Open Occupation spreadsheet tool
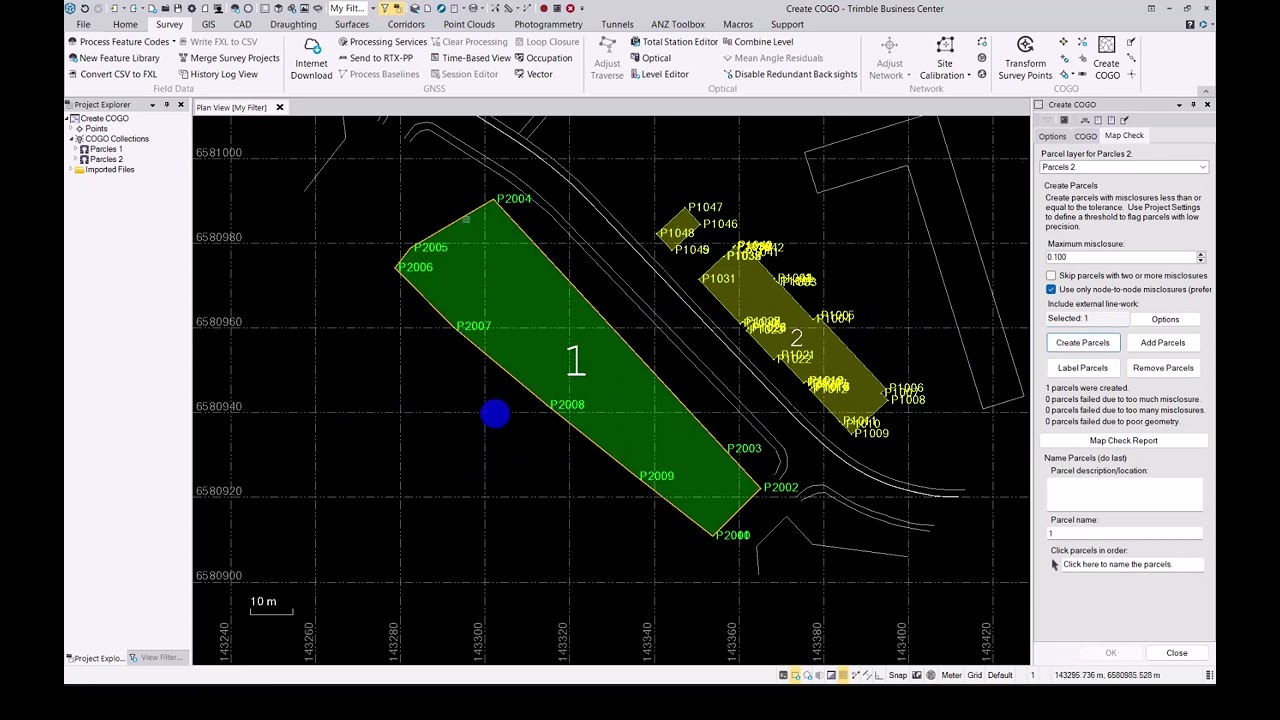This screenshot has height=720, width=1280. click(543, 58)
